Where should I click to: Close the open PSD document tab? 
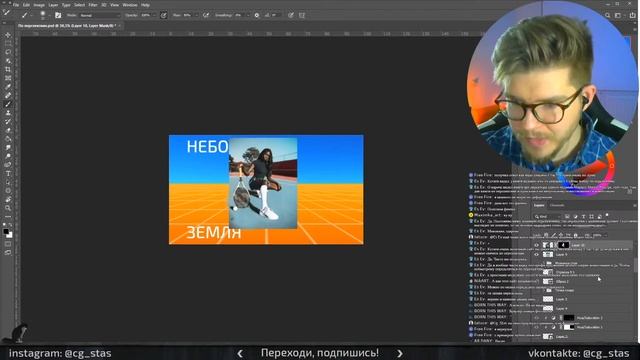[x=120, y=25]
